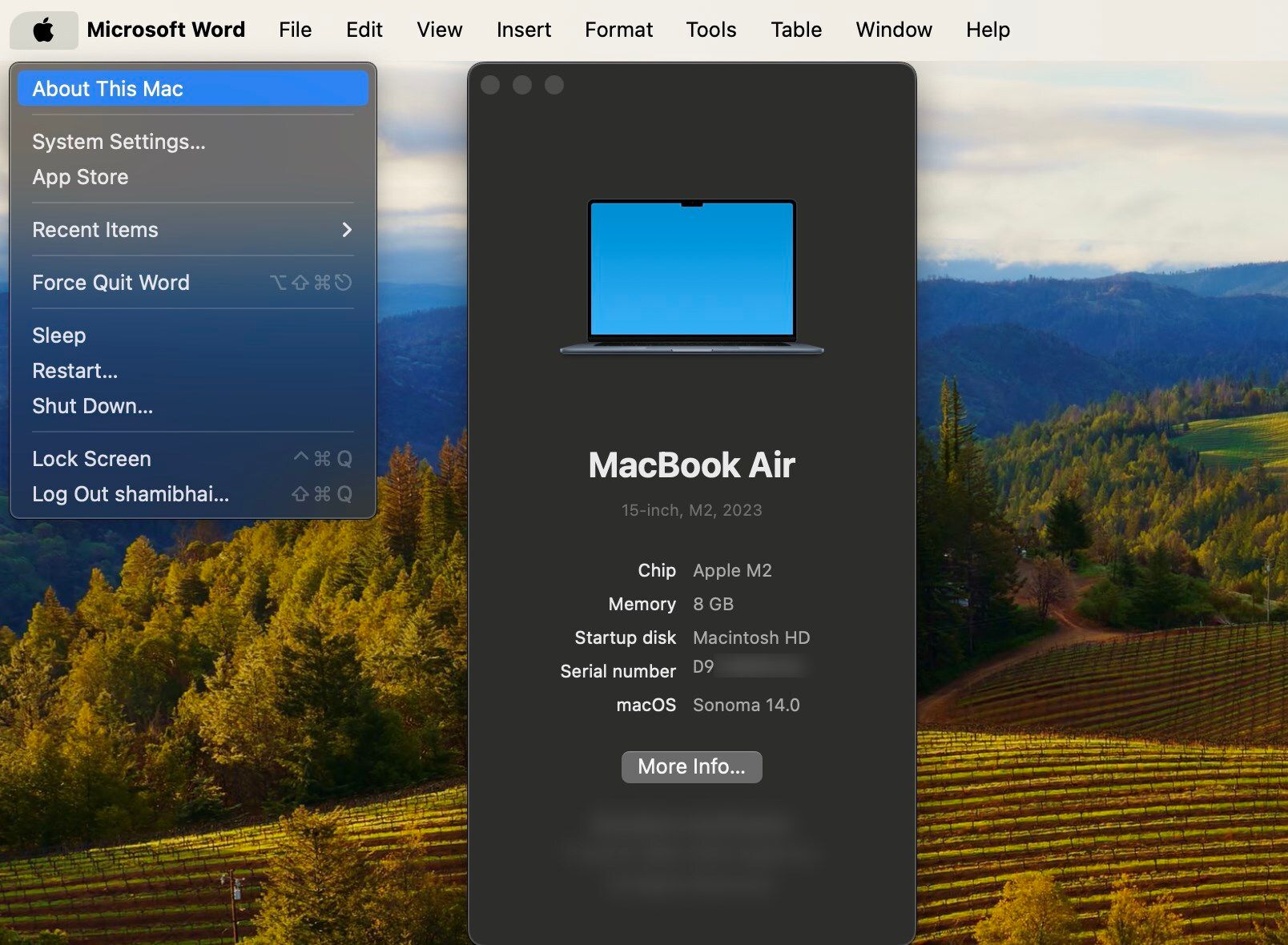
Task: Click the '15-inch, M2, 2023' subtitle
Action: point(691,510)
